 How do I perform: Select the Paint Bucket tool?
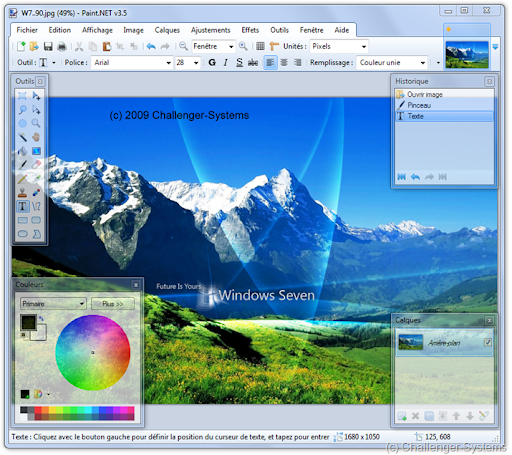tap(22, 151)
